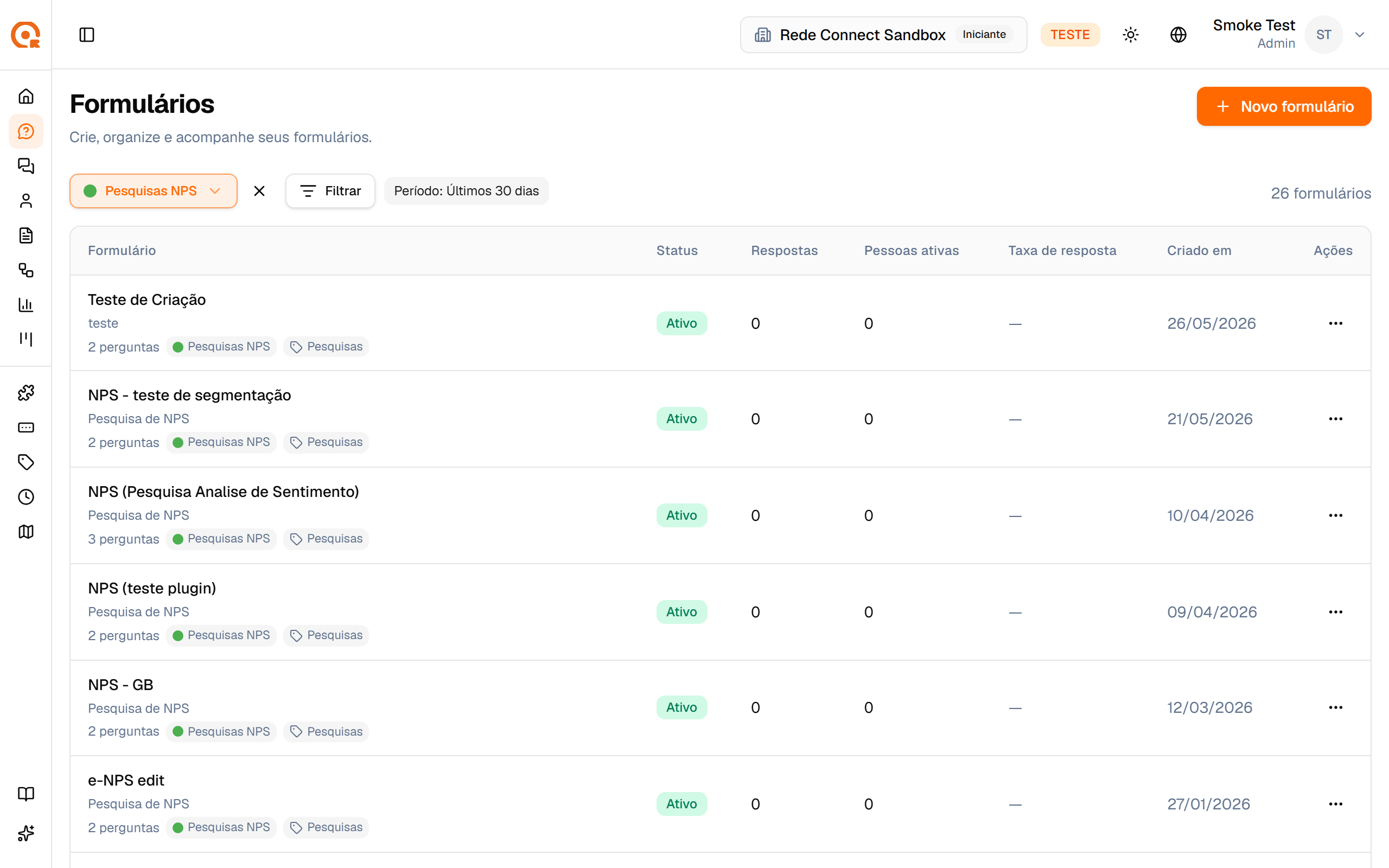Open the Rede Connect Sandbox selector
This screenshot has width=1389, height=868.
(883, 34)
